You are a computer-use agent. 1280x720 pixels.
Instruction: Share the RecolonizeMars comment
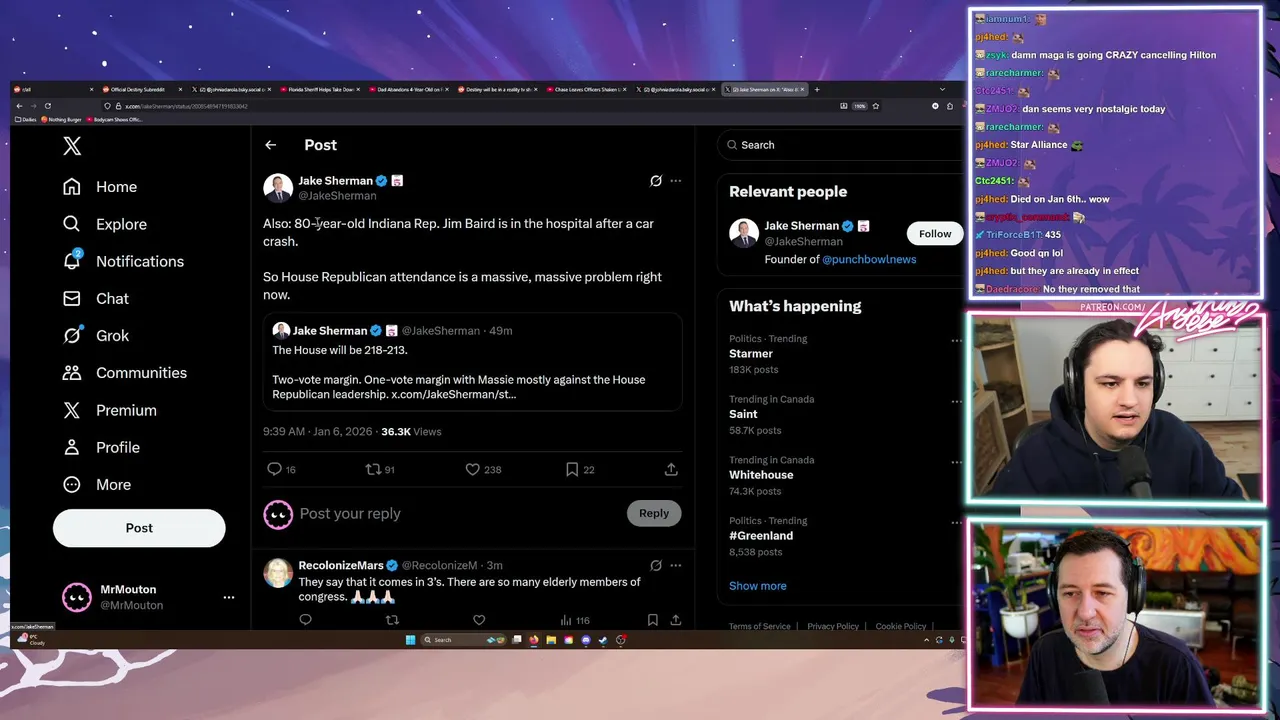point(676,620)
